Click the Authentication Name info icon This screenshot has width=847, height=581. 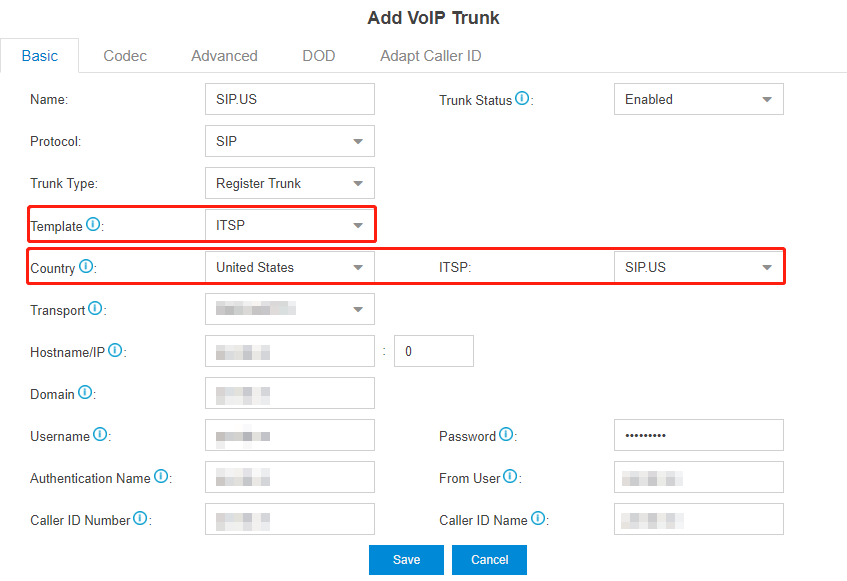[161, 476]
